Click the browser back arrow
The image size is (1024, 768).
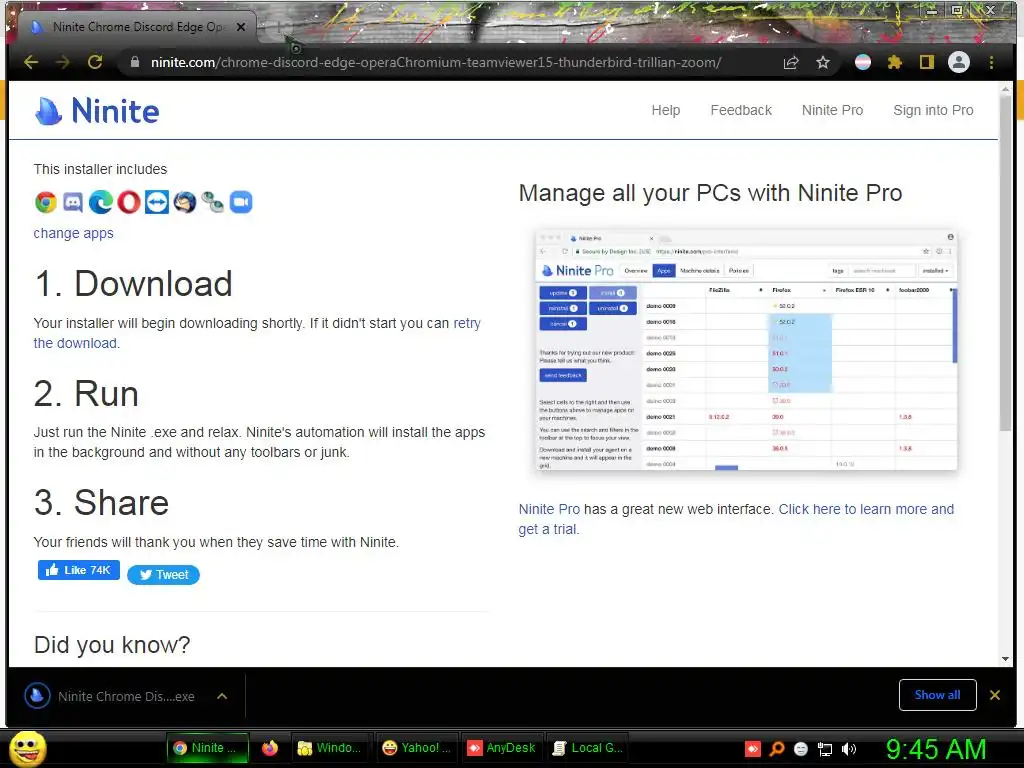pos(31,63)
